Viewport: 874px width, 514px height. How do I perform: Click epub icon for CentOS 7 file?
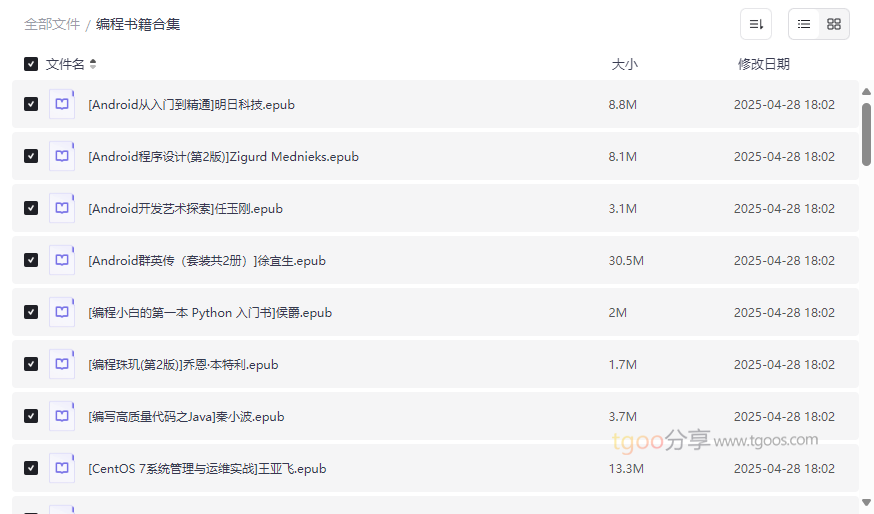(62, 468)
